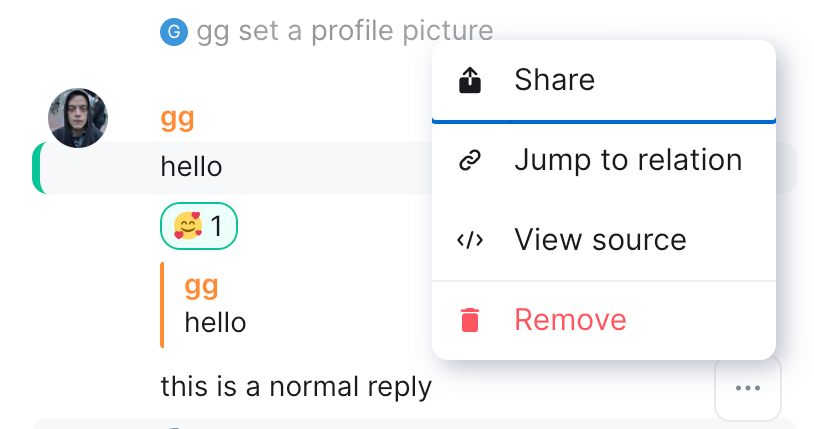Click the small blue G avatar
The width and height of the screenshot is (814, 429).
coord(173,32)
